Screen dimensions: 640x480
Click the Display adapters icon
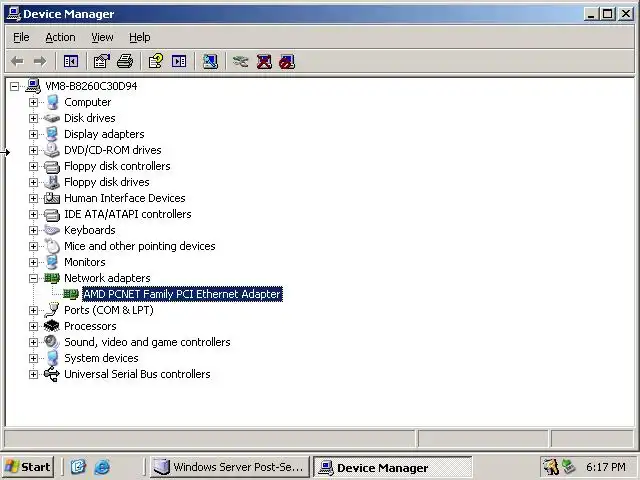point(52,134)
